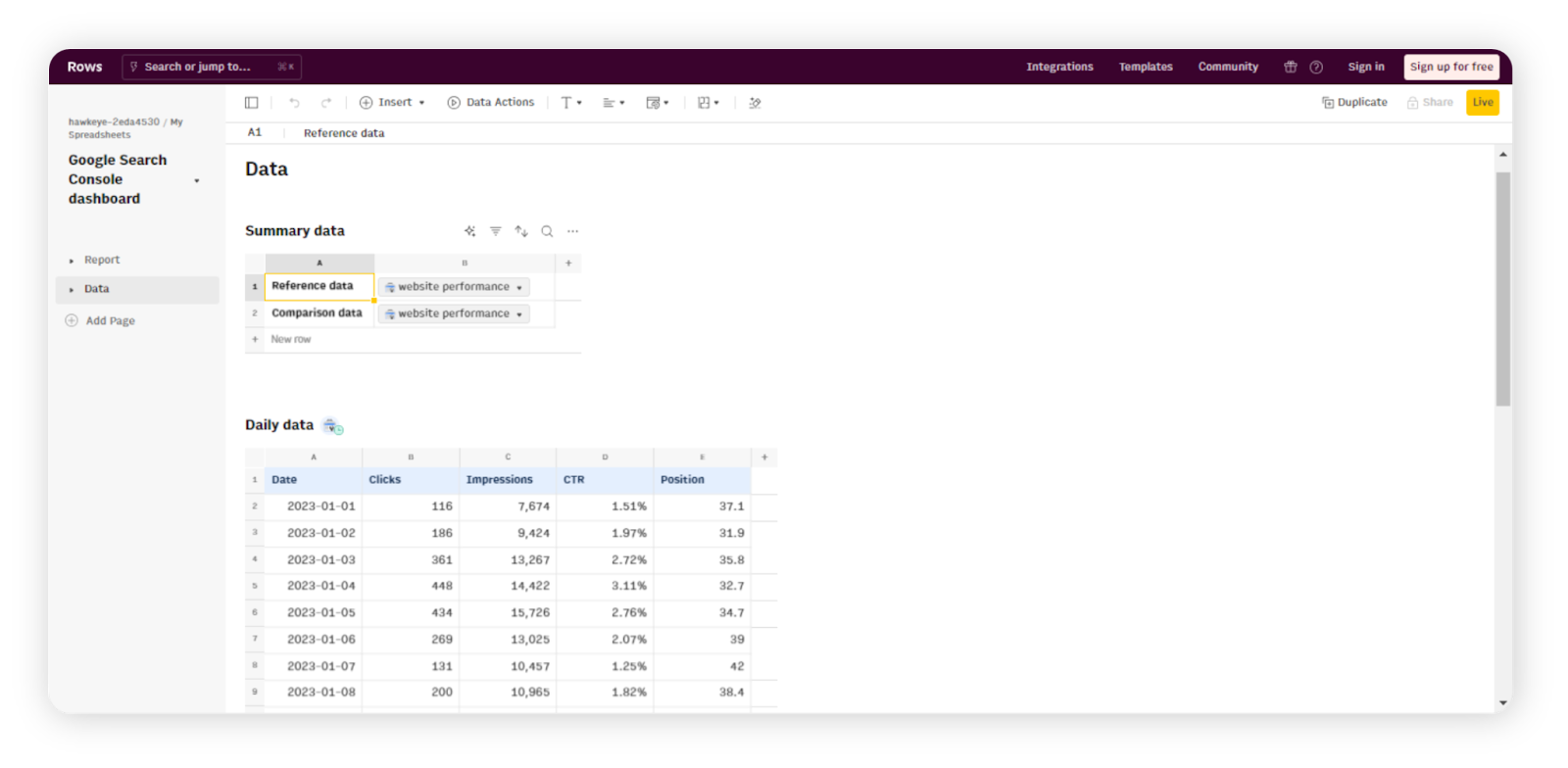The height and width of the screenshot is (768, 1568).
Task: Click the undo arrow
Action: (294, 103)
